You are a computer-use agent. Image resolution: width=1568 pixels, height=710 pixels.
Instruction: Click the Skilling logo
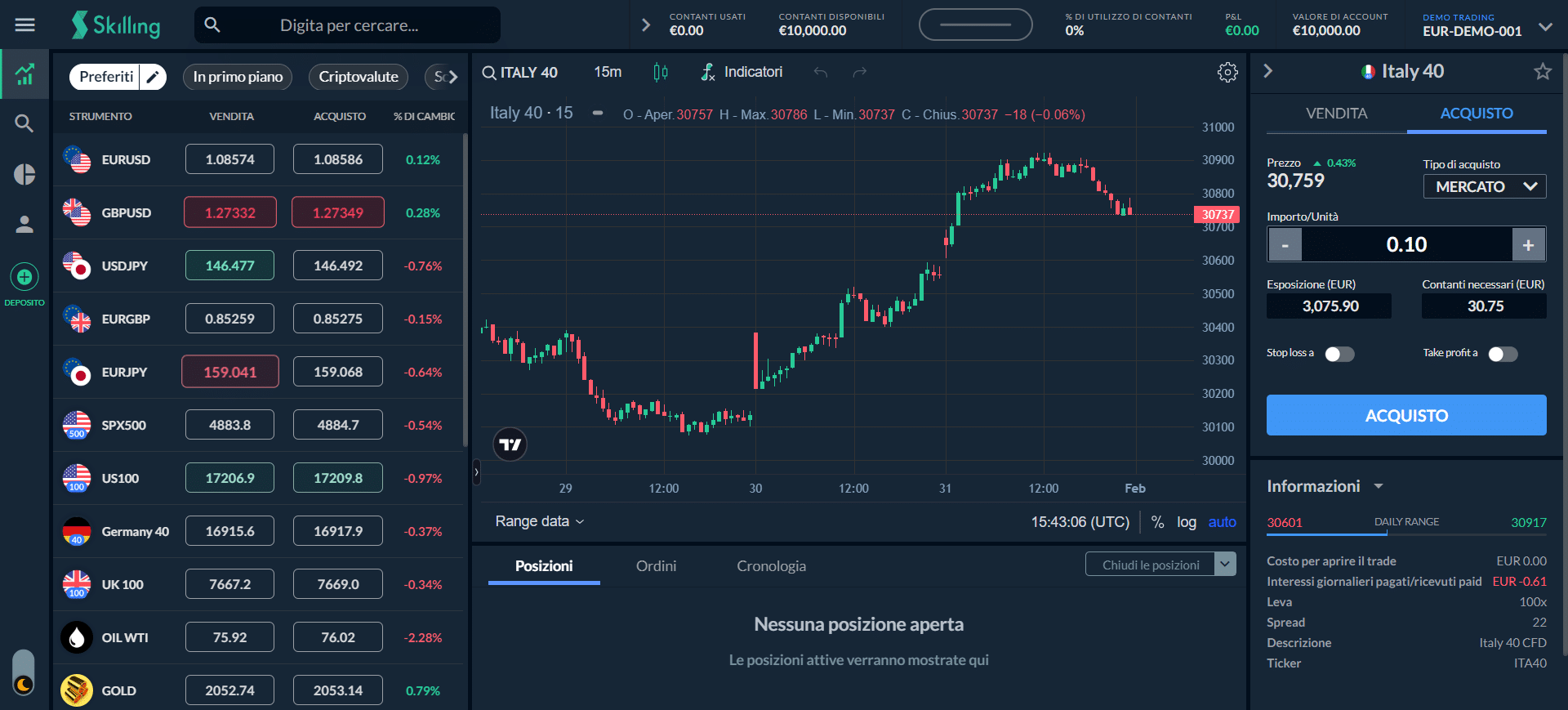click(x=116, y=25)
